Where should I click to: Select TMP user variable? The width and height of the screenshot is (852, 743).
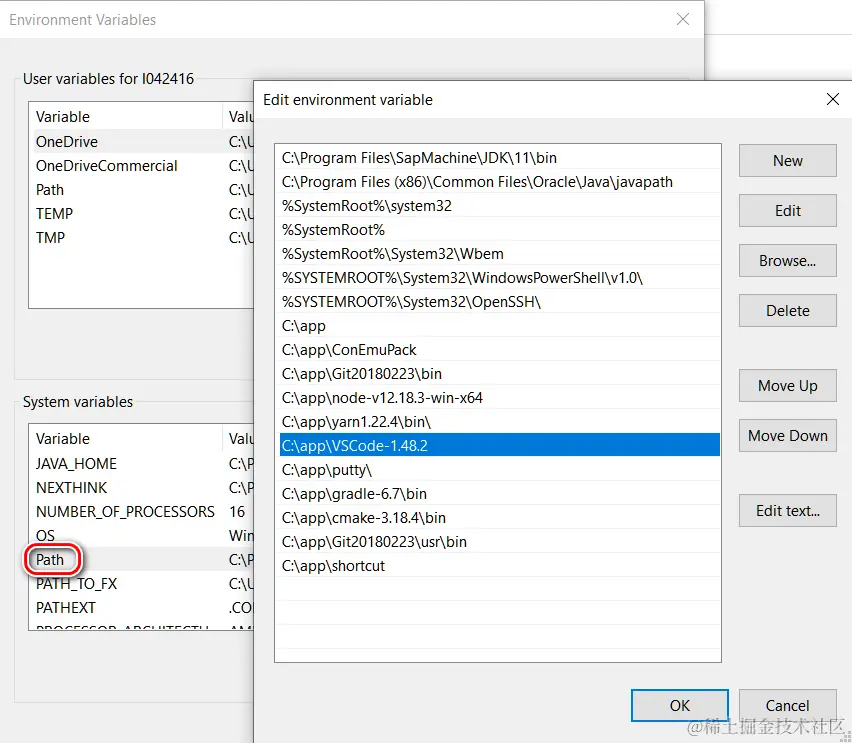tap(141, 237)
